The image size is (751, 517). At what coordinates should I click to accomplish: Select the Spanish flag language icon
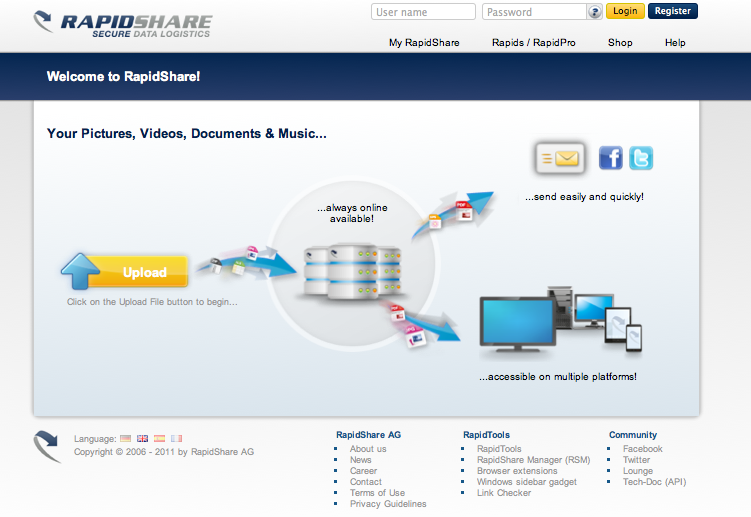(159, 438)
